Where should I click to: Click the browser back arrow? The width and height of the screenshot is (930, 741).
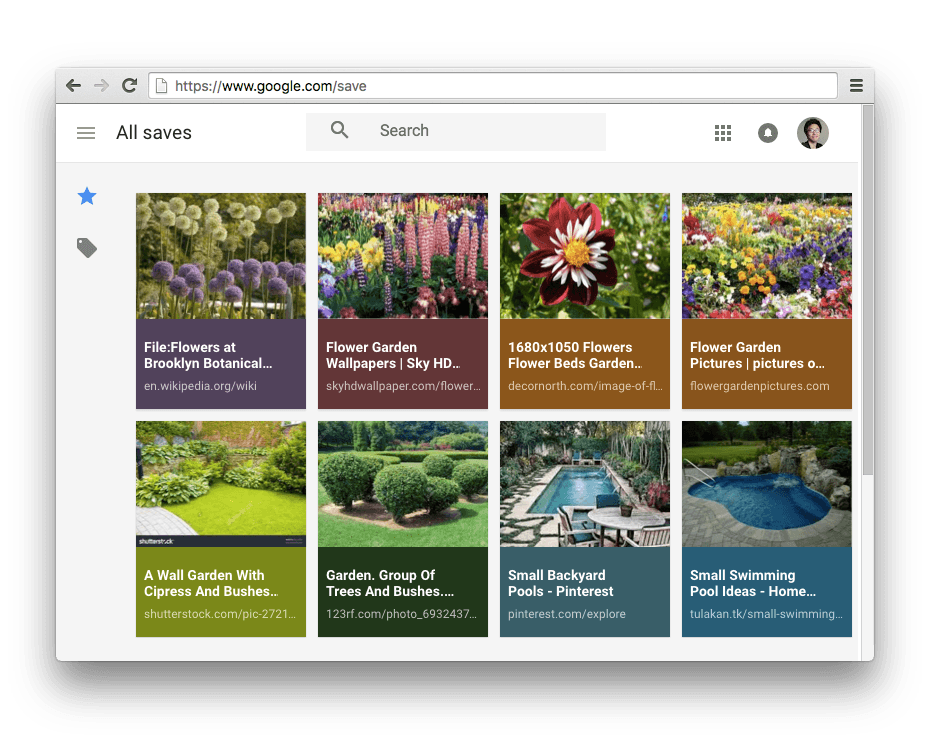coord(73,86)
